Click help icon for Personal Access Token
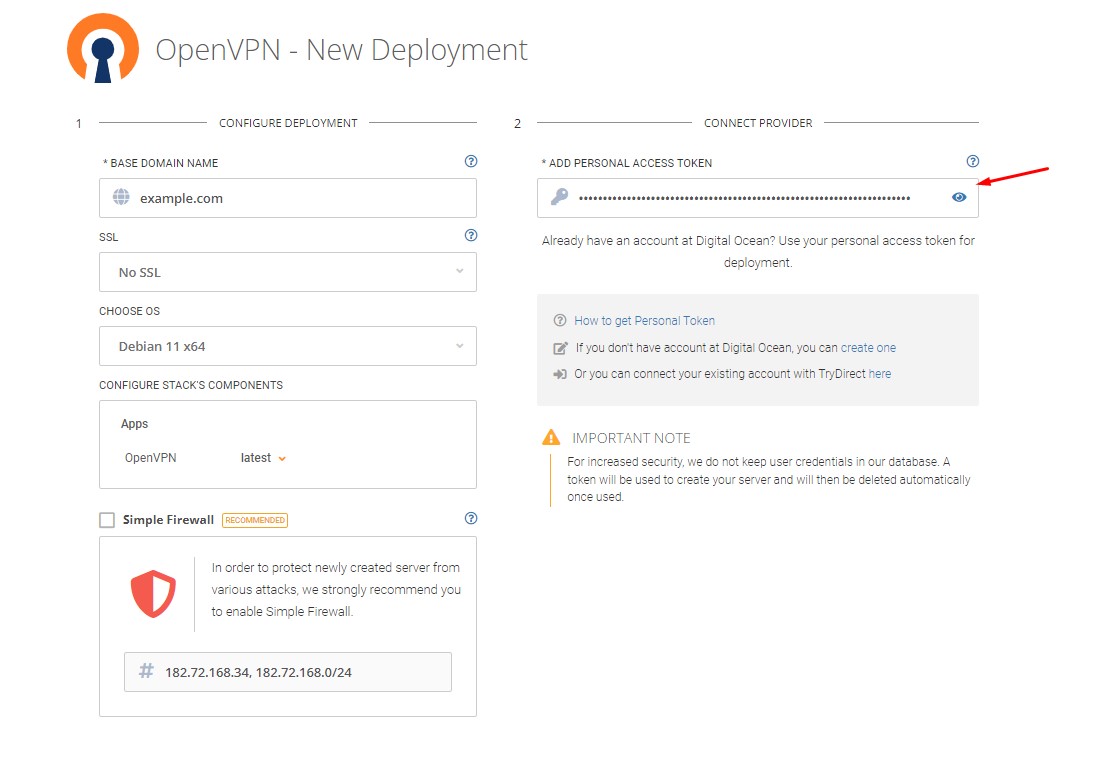 tap(973, 161)
